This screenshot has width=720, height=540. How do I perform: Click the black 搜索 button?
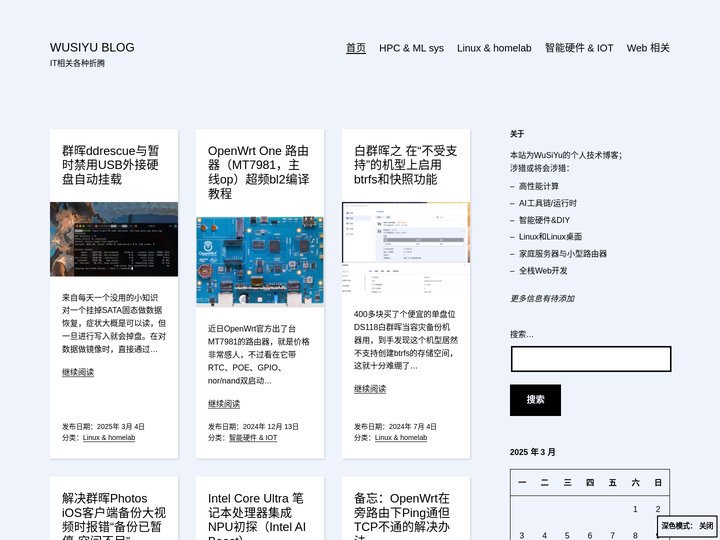(535, 400)
